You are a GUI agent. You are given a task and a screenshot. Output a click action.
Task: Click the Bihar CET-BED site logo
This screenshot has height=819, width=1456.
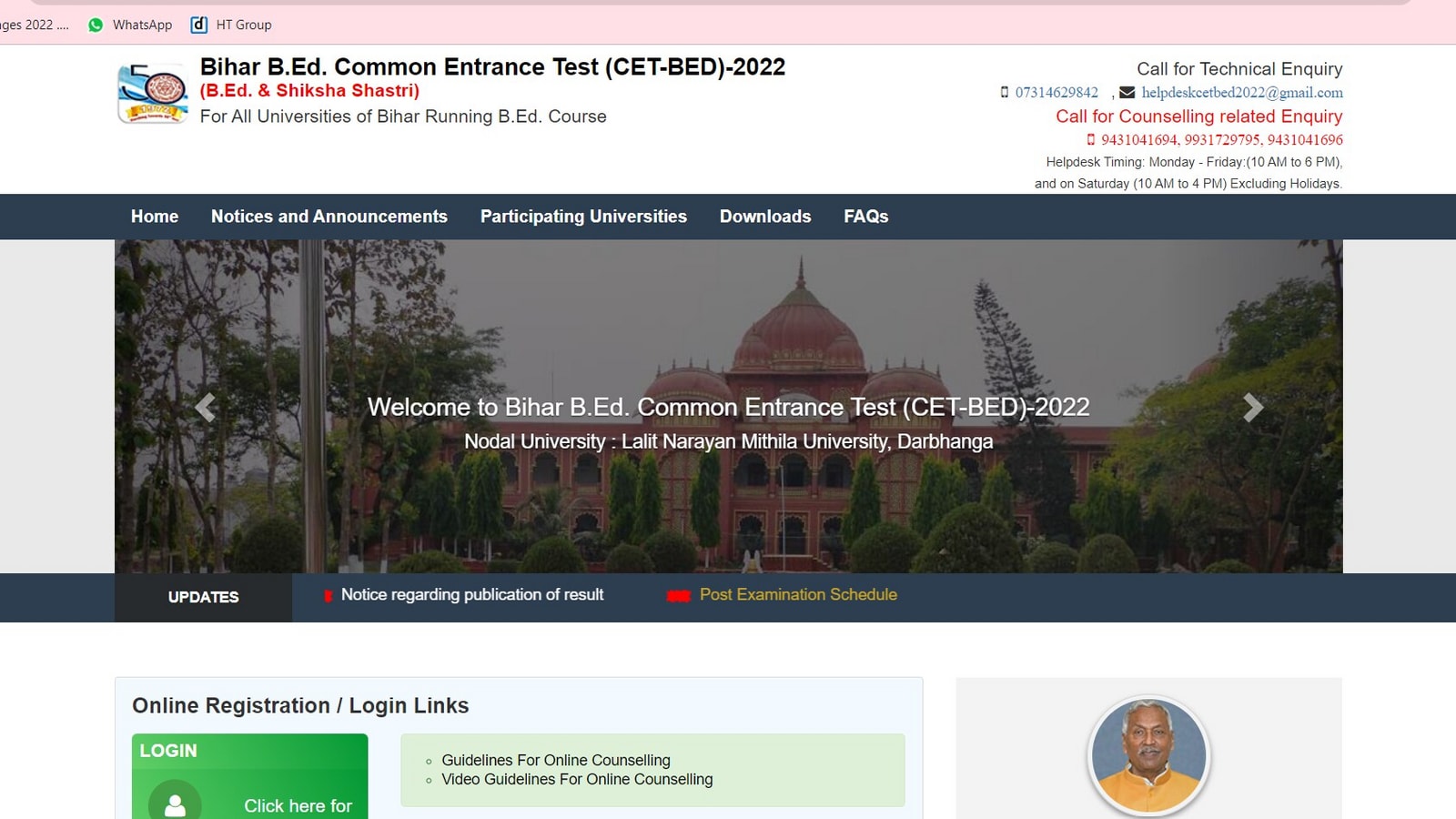pos(152,93)
